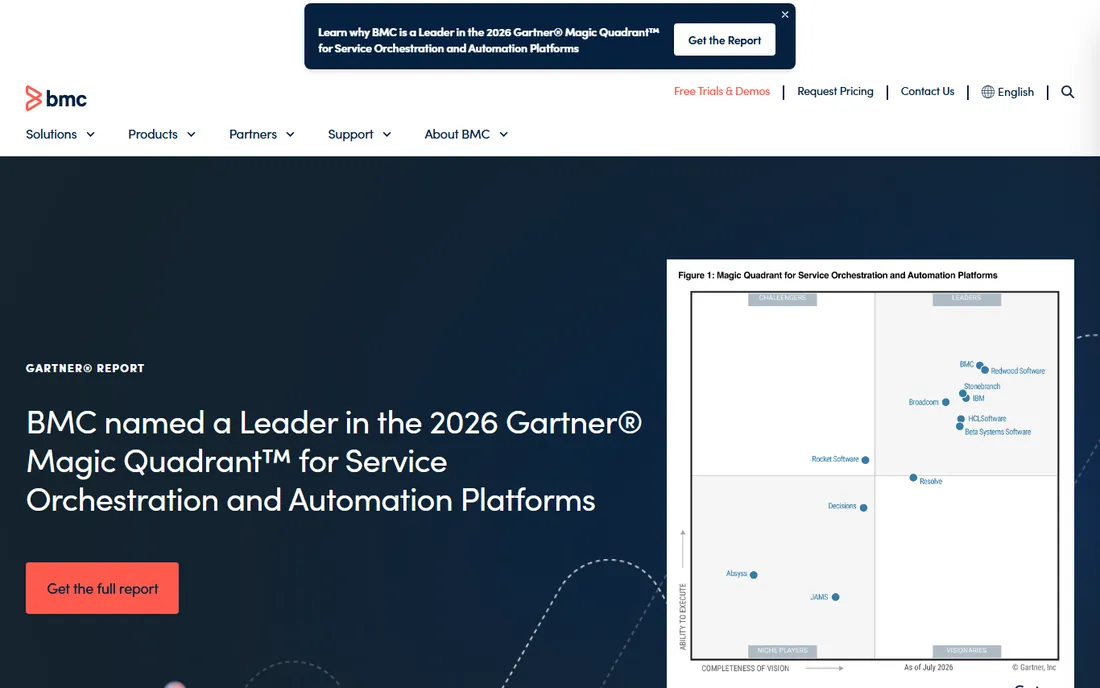The width and height of the screenshot is (1100, 688).
Task: Expand the chevron next to Solutions
Action: point(90,135)
